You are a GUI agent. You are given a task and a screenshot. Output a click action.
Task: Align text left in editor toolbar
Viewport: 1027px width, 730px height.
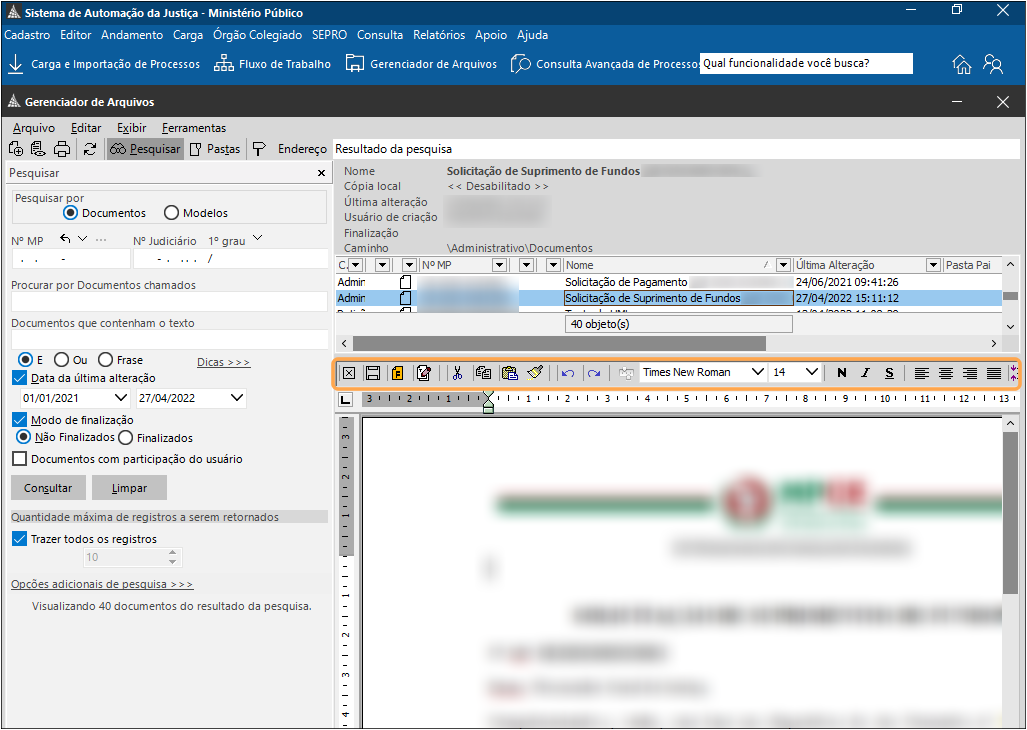pyautogui.click(x=922, y=373)
